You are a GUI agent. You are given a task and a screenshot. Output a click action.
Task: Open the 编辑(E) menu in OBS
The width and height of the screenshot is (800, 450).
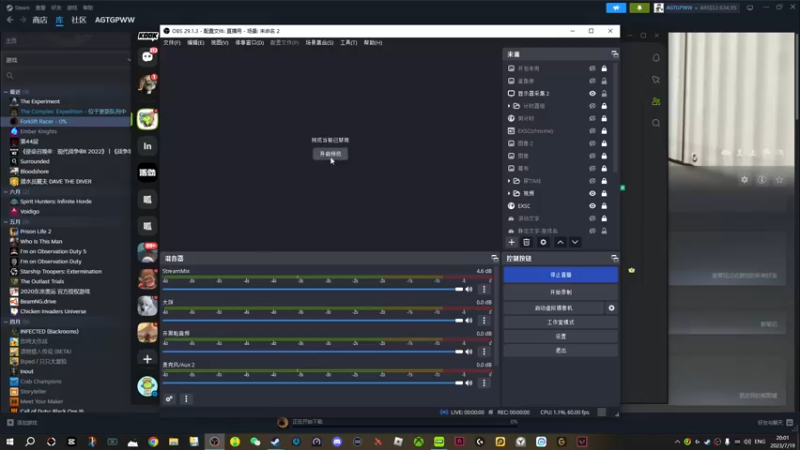(x=195, y=42)
